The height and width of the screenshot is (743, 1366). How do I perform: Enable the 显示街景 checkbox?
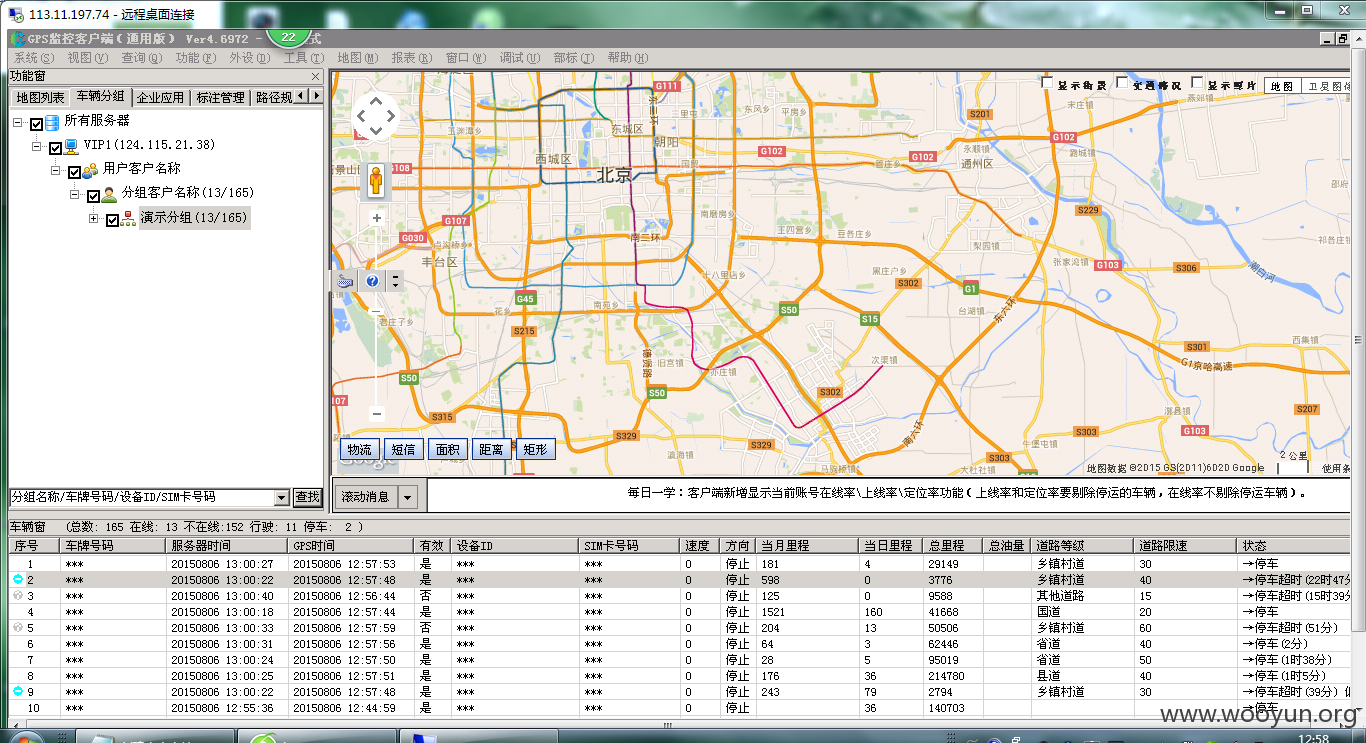pyautogui.click(x=1048, y=83)
